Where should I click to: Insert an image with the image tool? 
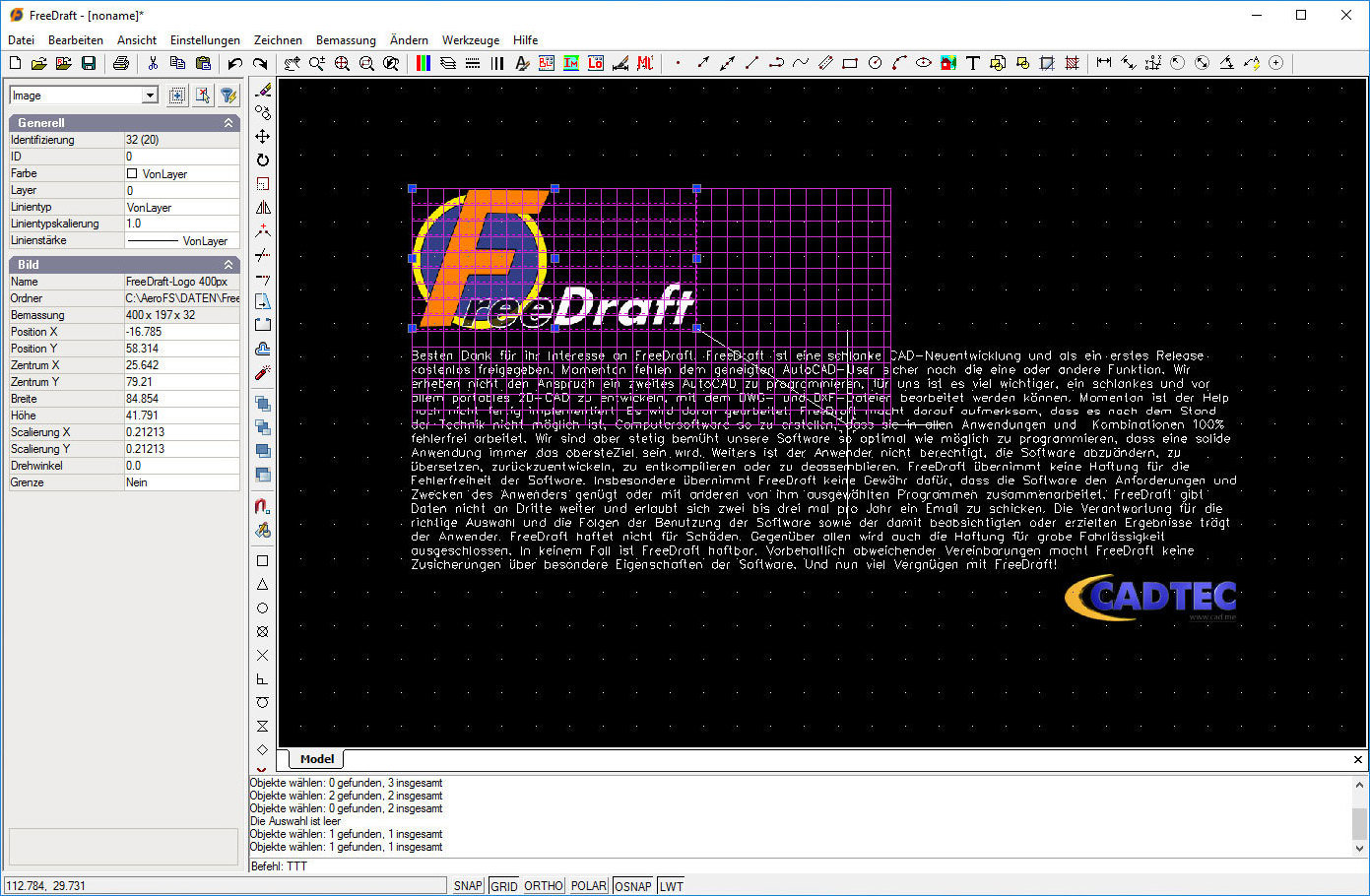tap(947, 62)
